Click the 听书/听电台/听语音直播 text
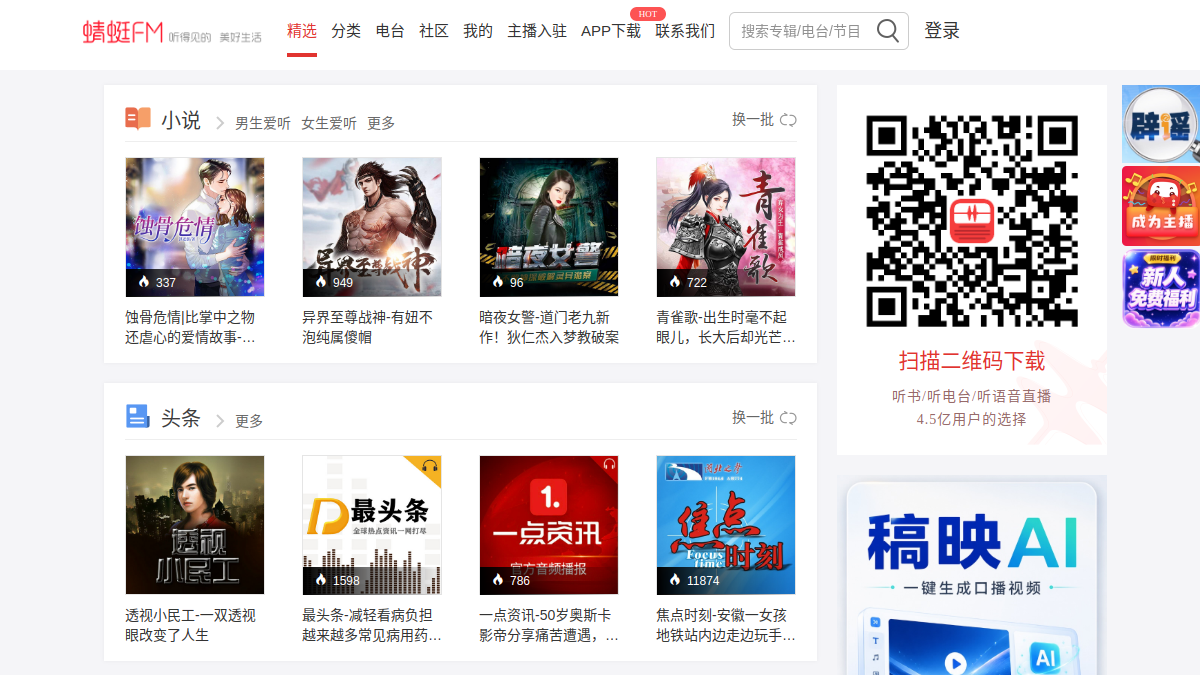Screen dimensions: 1200x675 tap(972, 396)
